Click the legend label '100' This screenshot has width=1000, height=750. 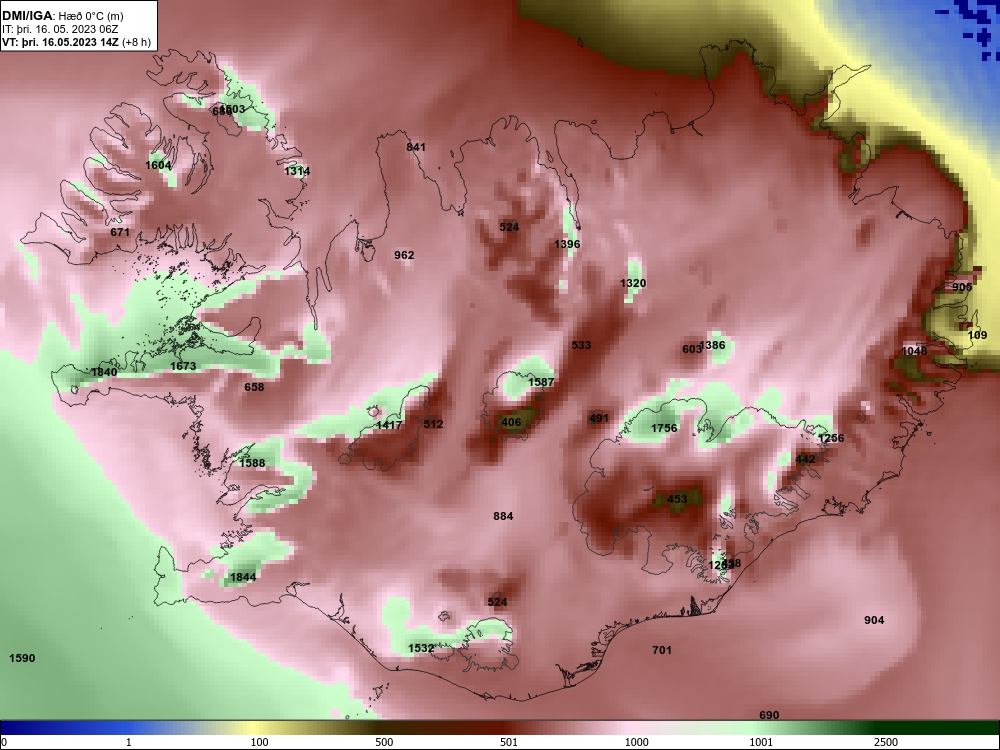(260, 742)
